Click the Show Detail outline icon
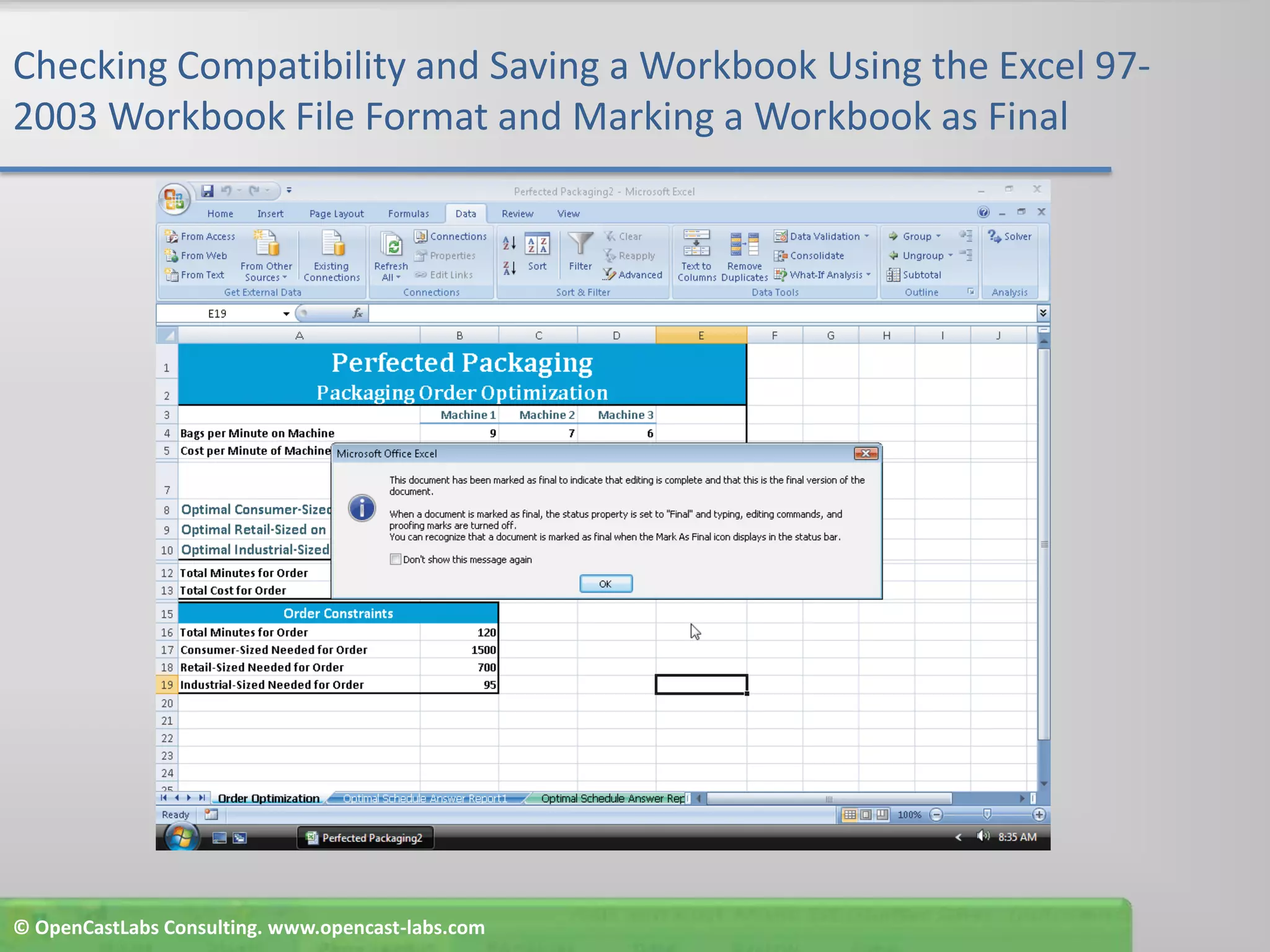This screenshot has height=952, width=1270. click(x=966, y=236)
